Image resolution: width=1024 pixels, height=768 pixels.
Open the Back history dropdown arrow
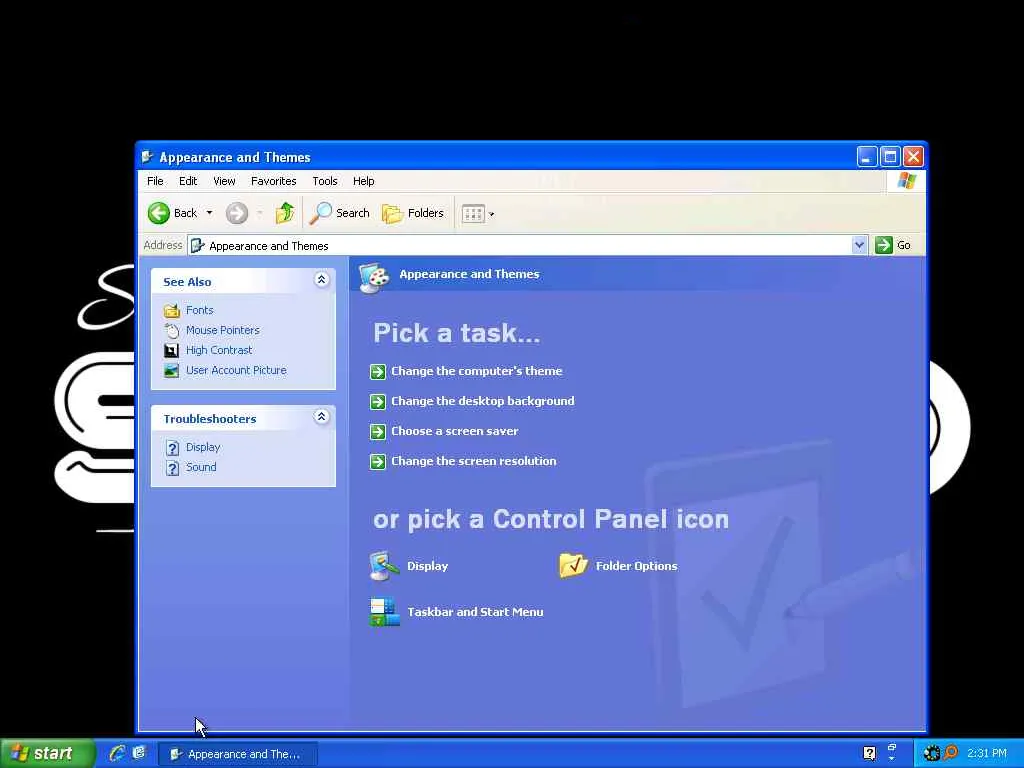coord(209,213)
